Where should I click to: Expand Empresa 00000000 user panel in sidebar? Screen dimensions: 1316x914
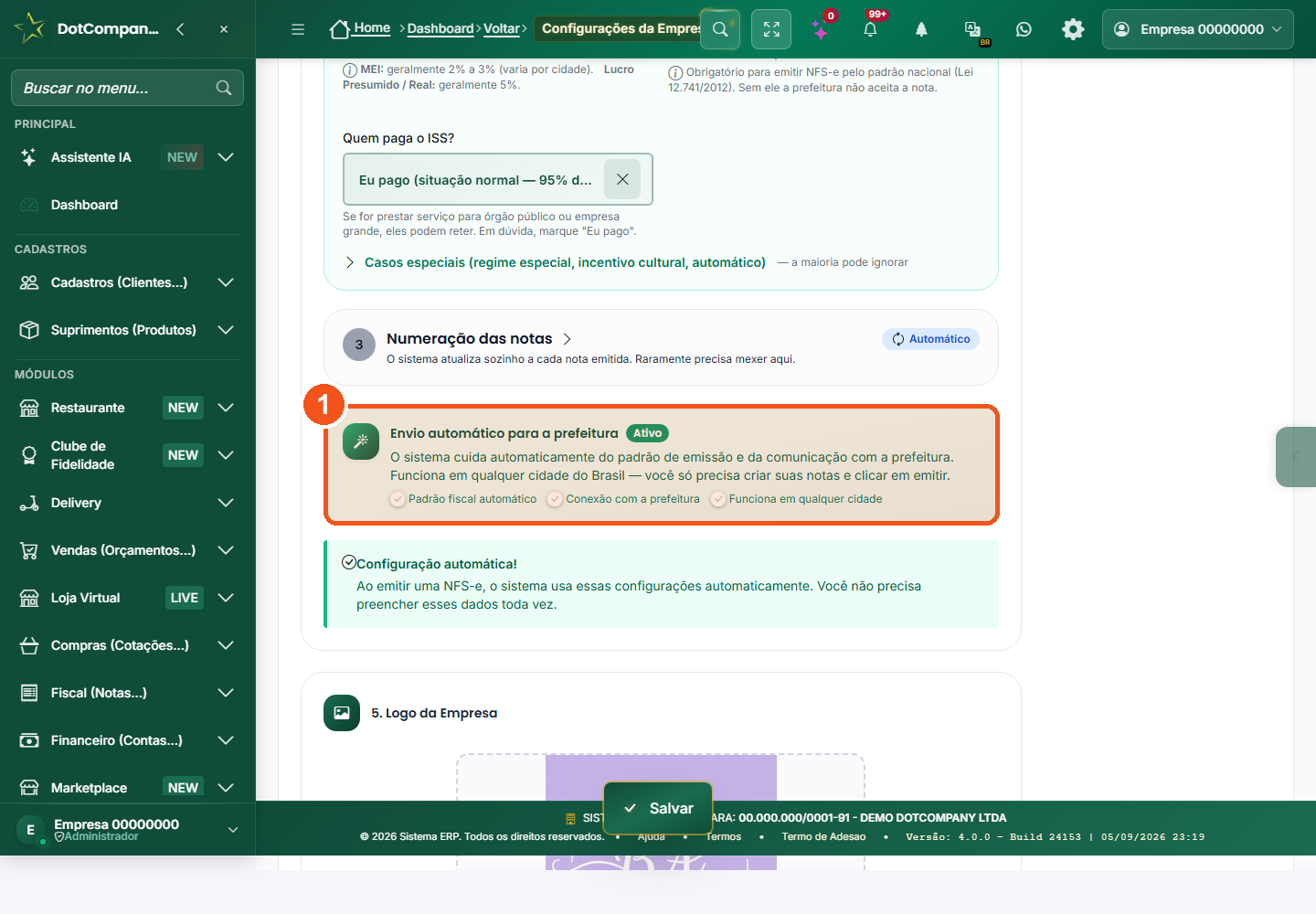coord(128,829)
